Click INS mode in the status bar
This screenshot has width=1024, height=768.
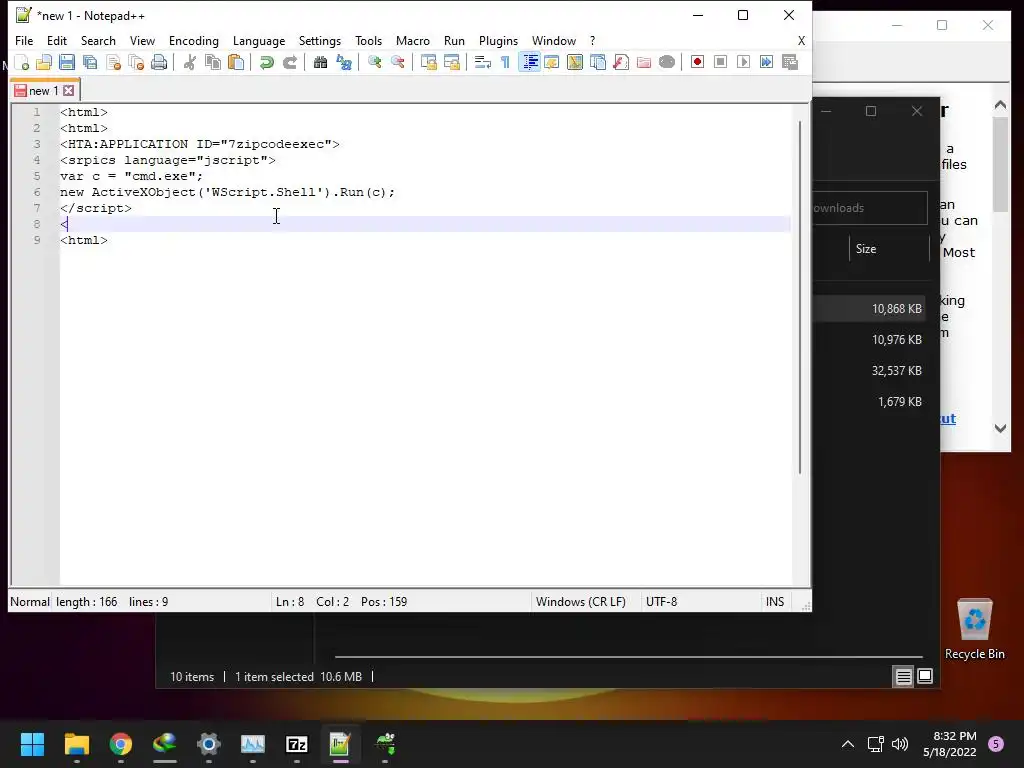(x=775, y=601)
